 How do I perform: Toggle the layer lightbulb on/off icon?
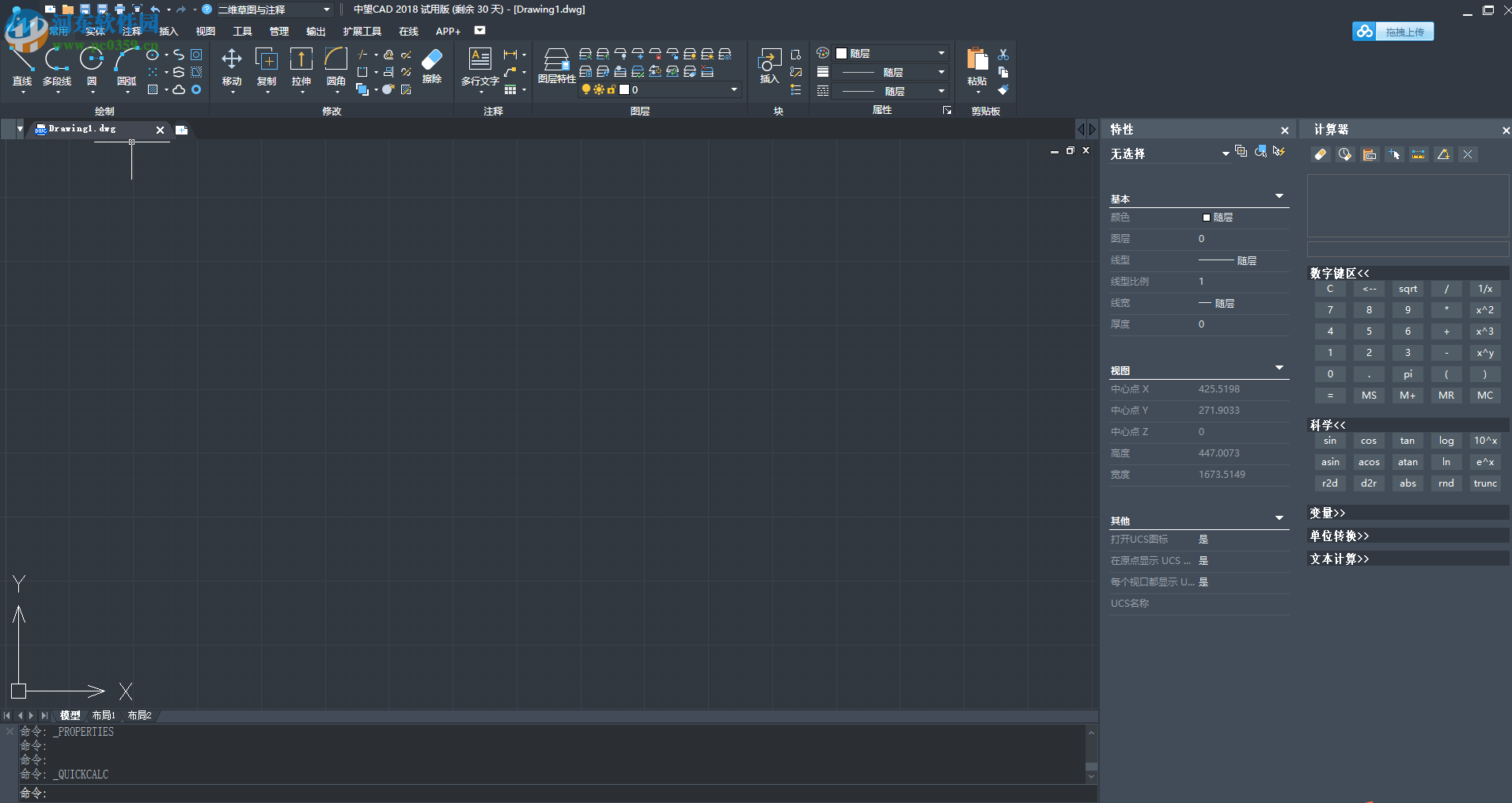[586, 90]
